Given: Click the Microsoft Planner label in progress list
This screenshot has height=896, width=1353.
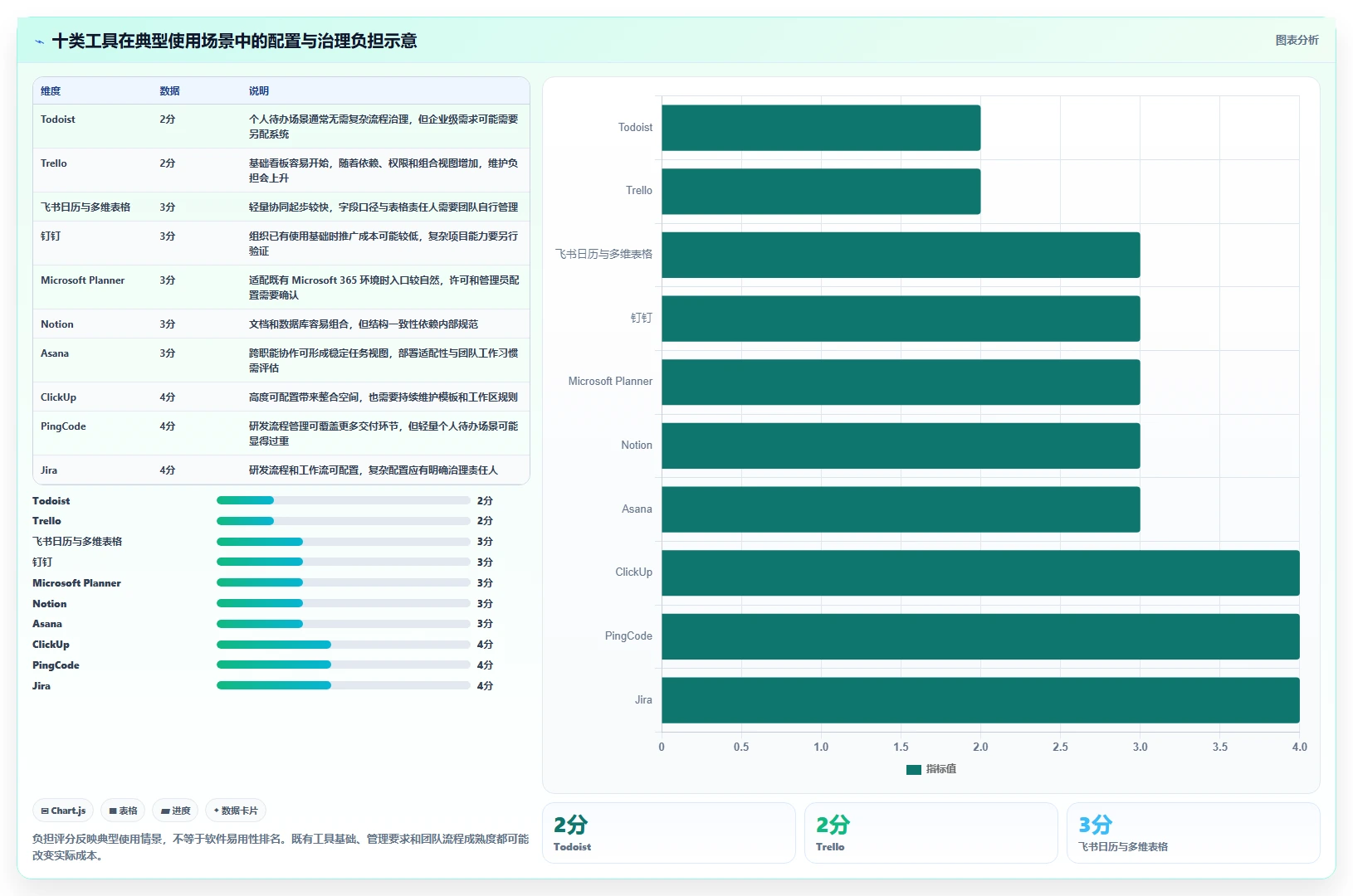Looking at the screenshot, I should click(76, 583).
